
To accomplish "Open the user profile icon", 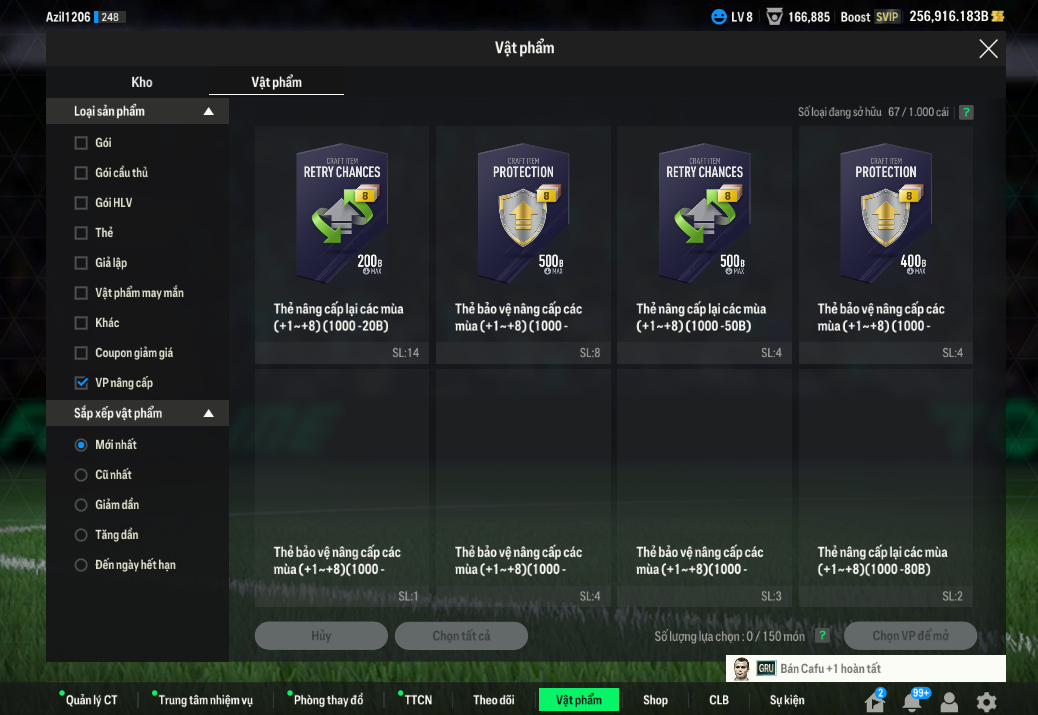I will 949,702.
